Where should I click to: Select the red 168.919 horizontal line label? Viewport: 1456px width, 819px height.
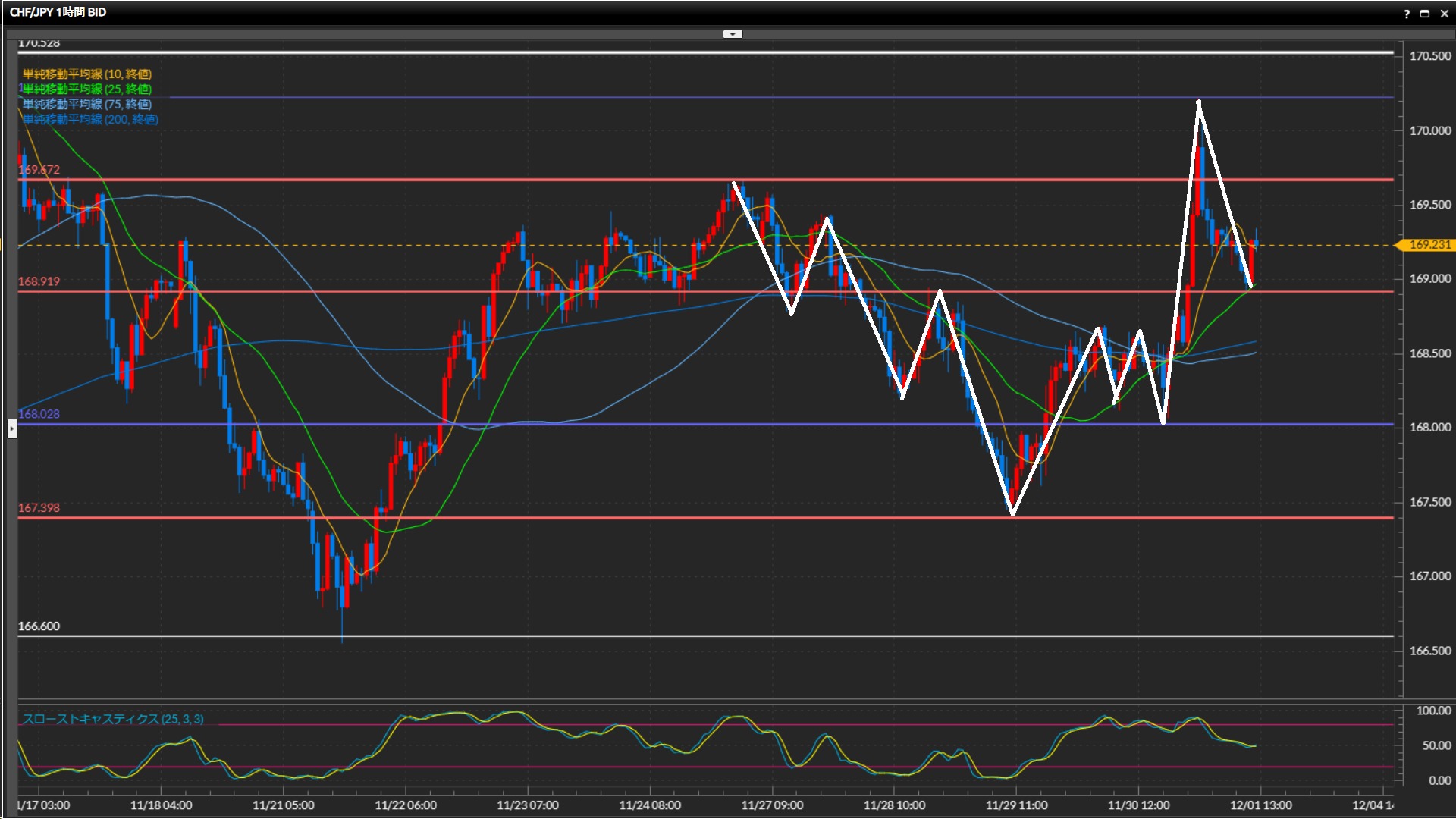click(x=39, y=281)
